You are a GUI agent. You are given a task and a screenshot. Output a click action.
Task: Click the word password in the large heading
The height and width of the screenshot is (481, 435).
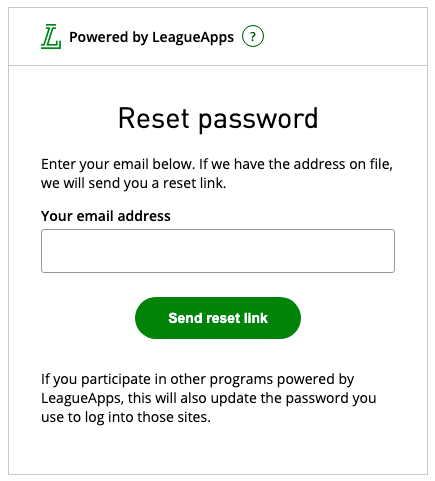click(259, 120)
